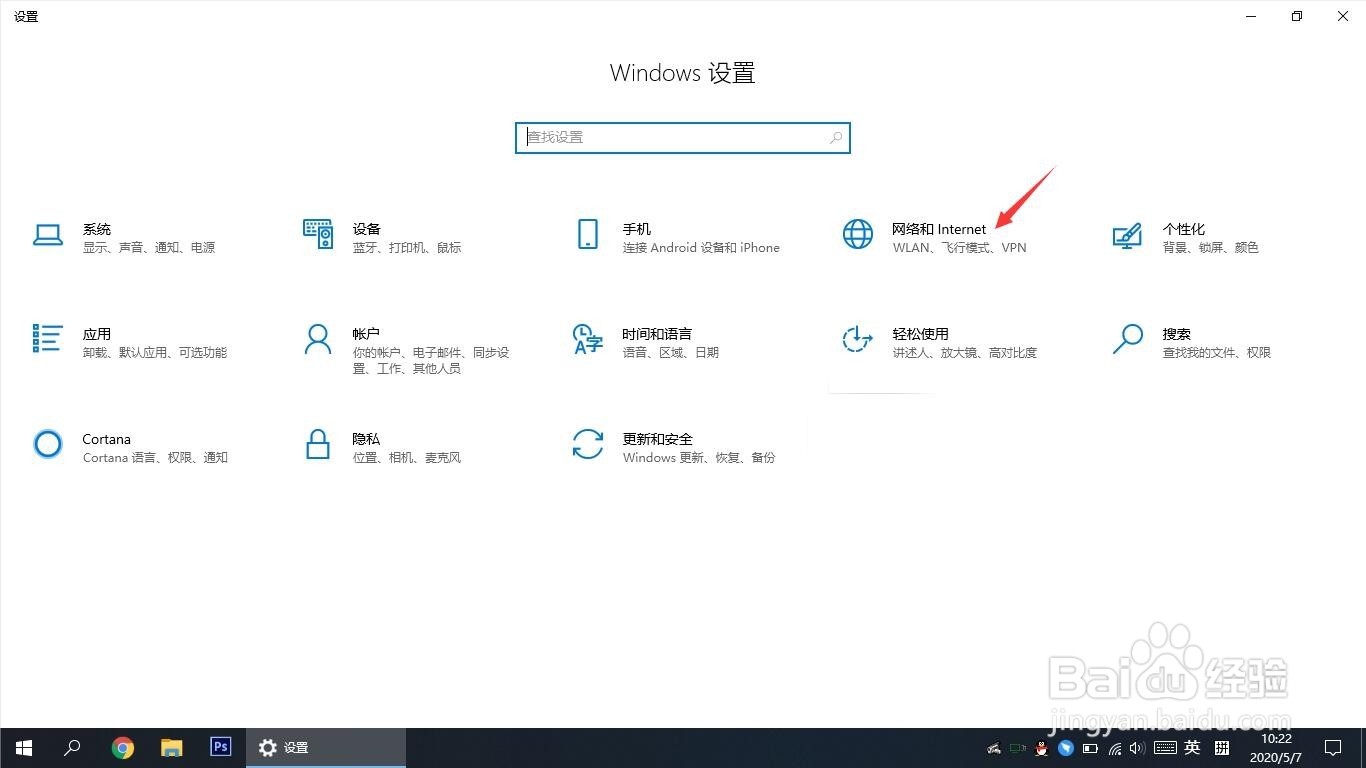Click 'Windows 更新、恢复、备份' description
Viewport: 1366px width, 768px height.
point(699,458)
